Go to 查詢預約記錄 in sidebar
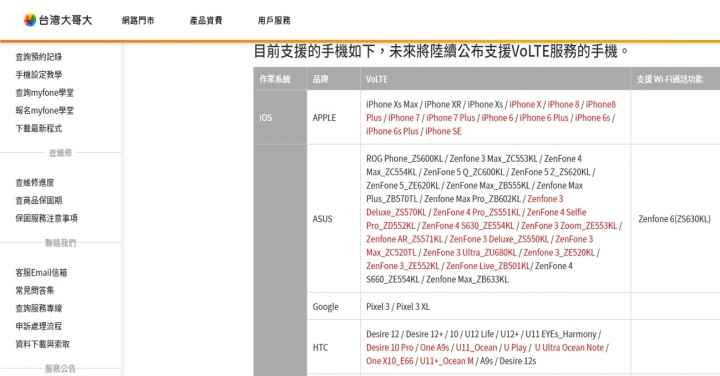The height and width of the screenshot is (376, 720). [x=39, y=57]
